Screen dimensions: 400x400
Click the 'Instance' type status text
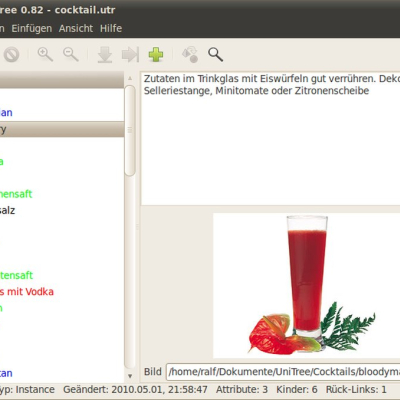pyautogui.click(x=35, y=389)
